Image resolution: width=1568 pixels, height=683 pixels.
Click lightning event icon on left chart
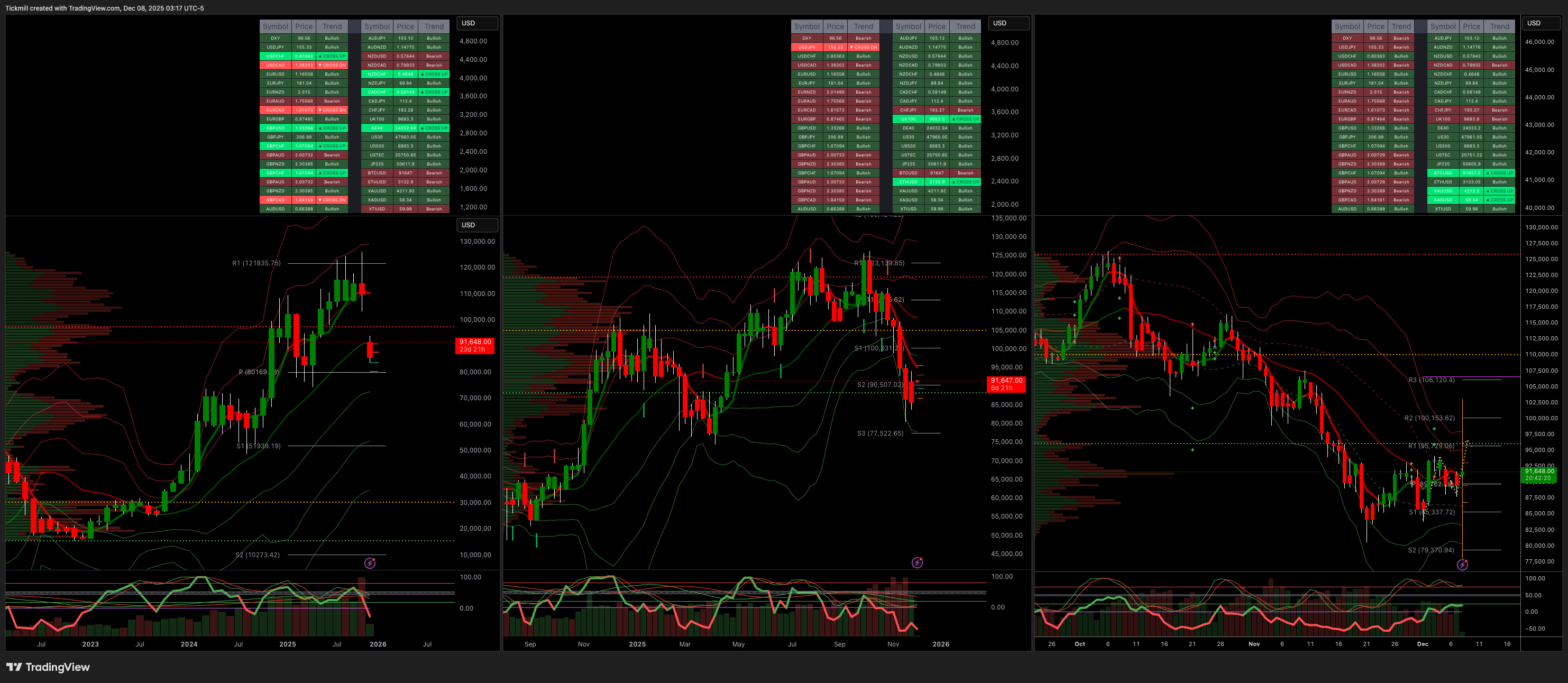tap(370, 563)
